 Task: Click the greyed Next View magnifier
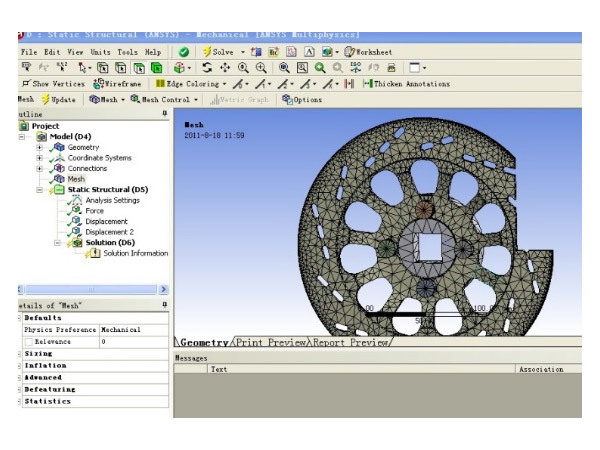coord(338,68)
